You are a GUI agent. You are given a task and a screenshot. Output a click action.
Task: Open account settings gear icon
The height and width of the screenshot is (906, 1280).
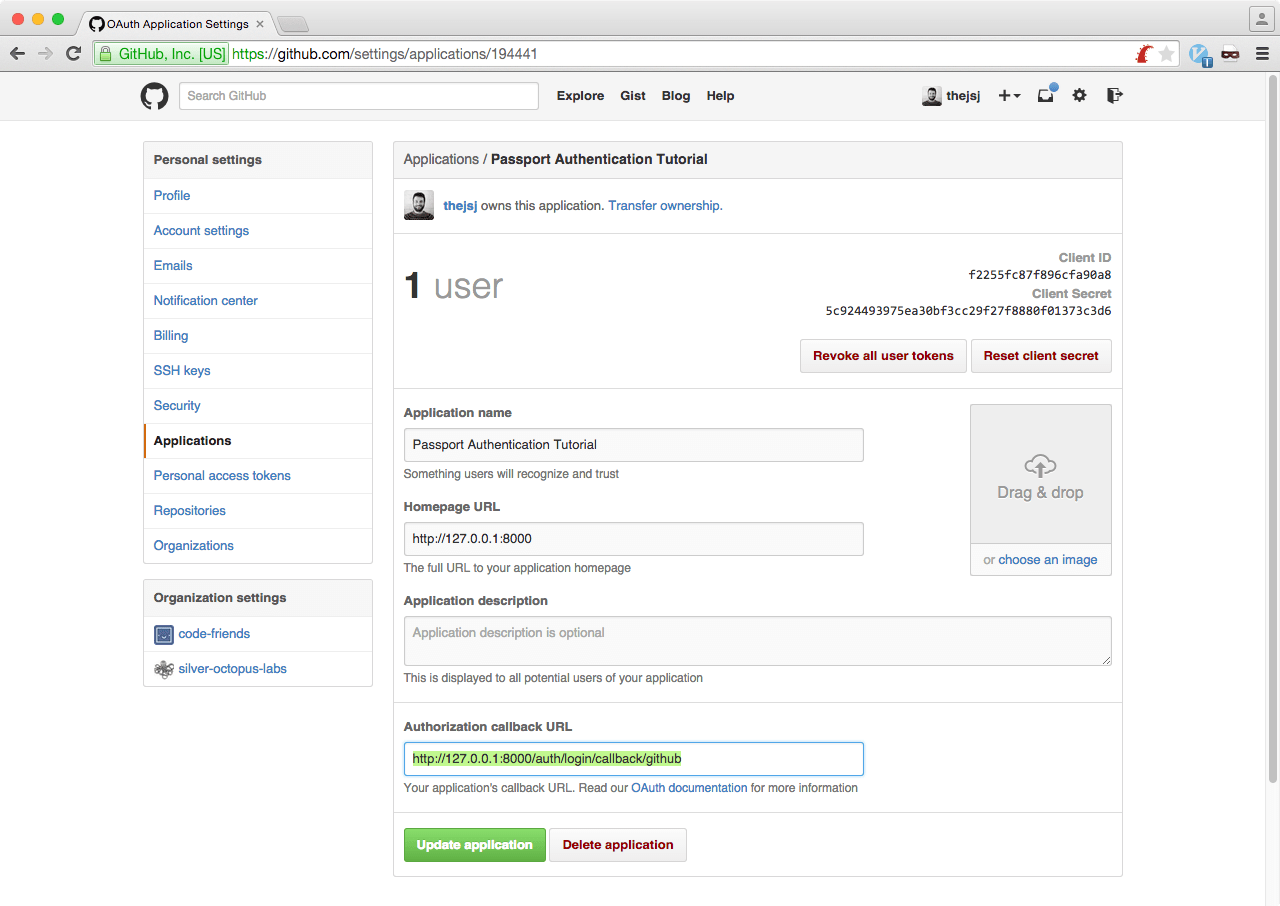1079,96
